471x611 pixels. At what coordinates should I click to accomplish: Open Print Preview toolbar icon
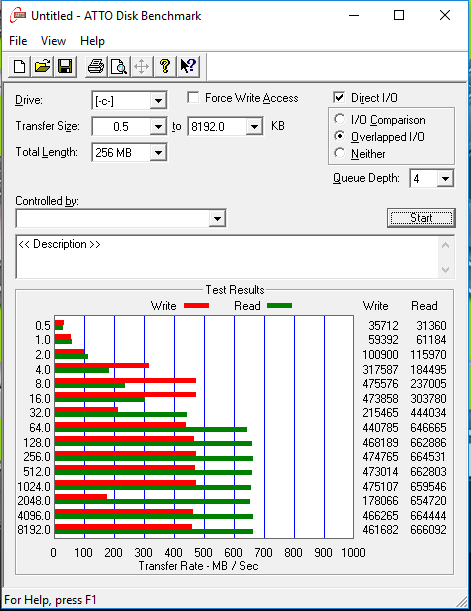pos(118,67)
